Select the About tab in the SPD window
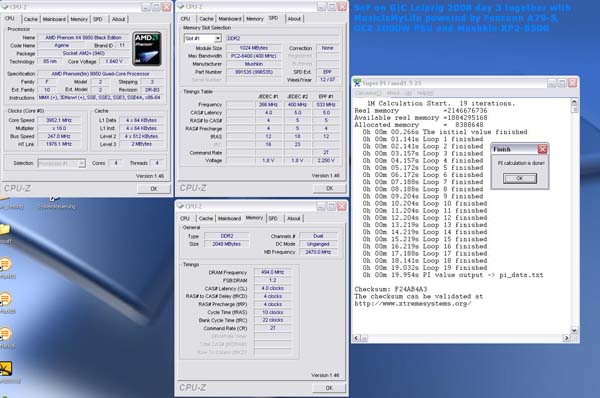 (294, 19)
